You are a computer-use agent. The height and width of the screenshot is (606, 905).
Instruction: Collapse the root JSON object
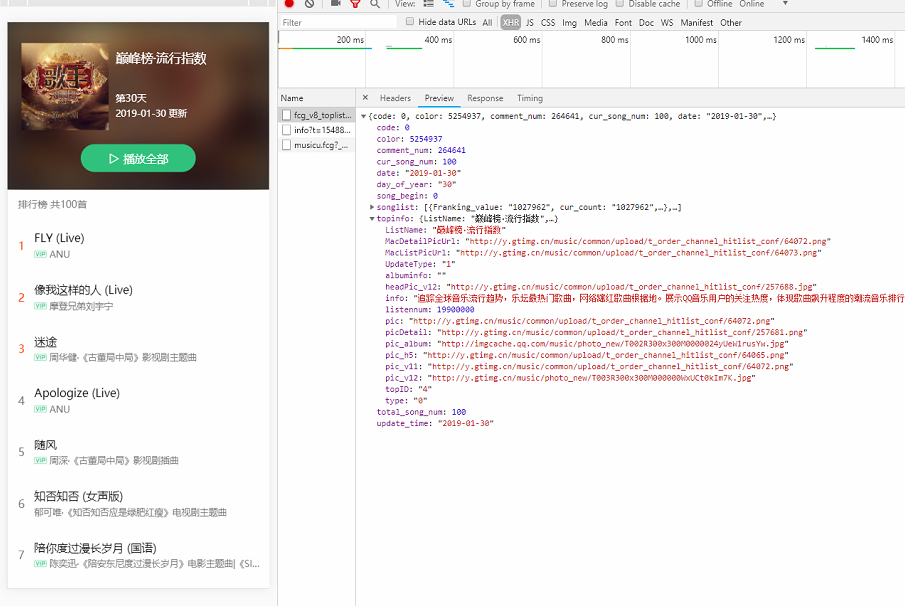point(364,117)
